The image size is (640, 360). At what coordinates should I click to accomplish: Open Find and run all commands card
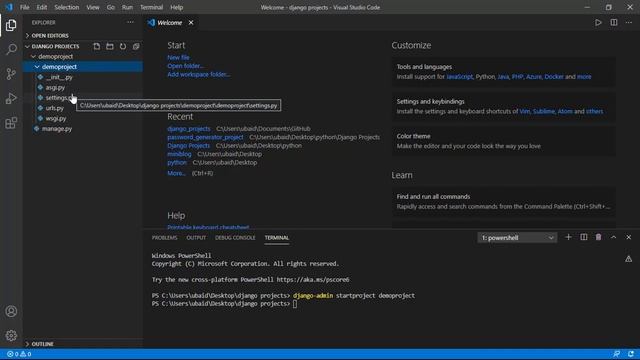click(504, 202)
